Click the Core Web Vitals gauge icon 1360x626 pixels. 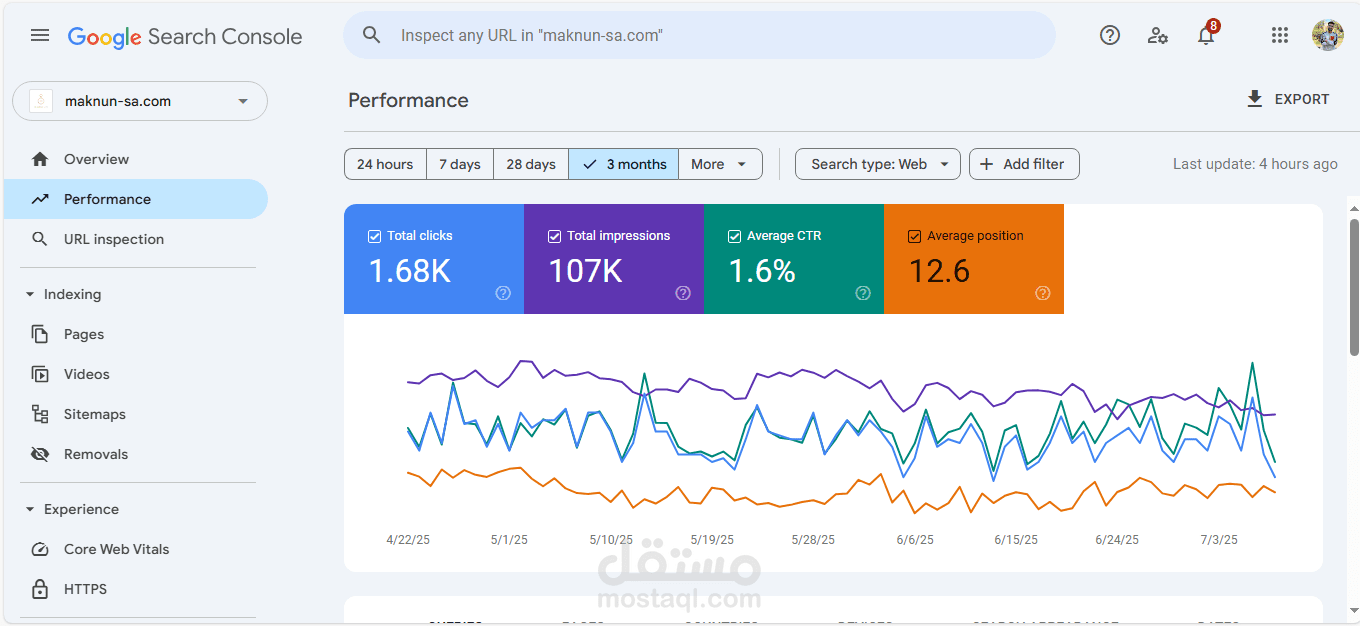(x=40, y=549)
